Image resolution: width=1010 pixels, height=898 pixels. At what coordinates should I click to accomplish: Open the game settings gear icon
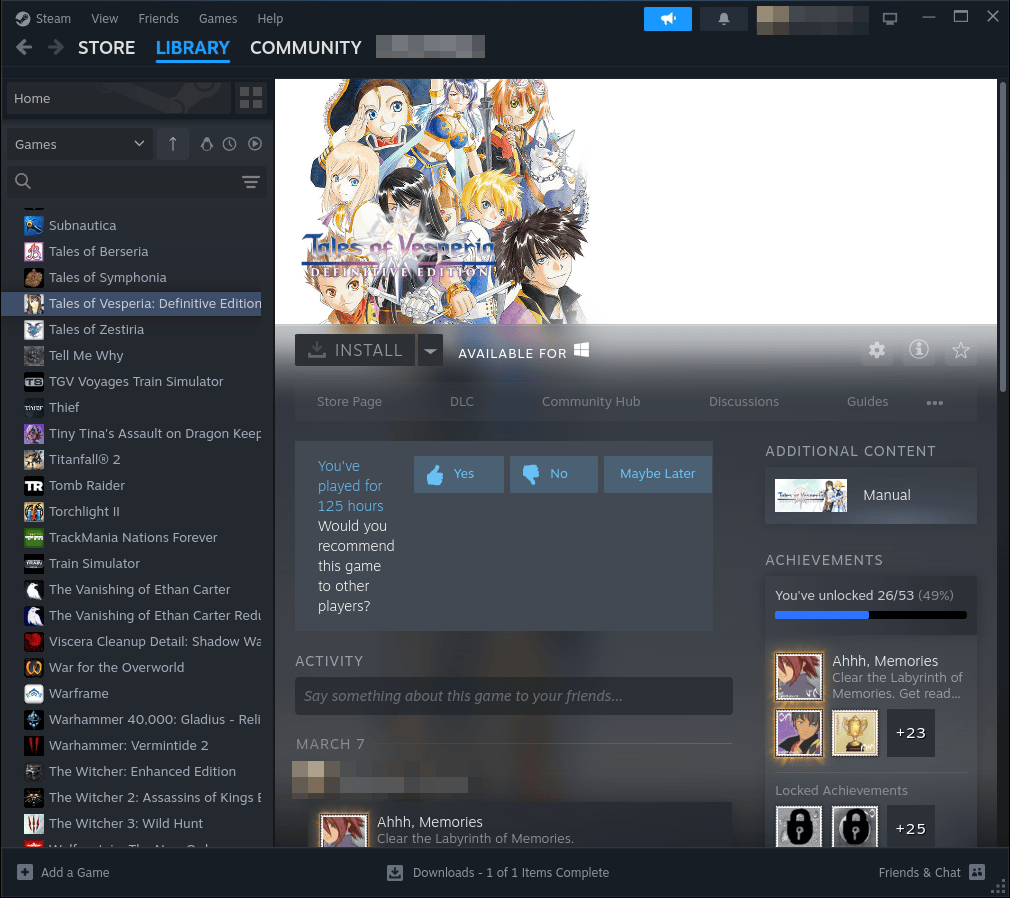coord(877,351)
